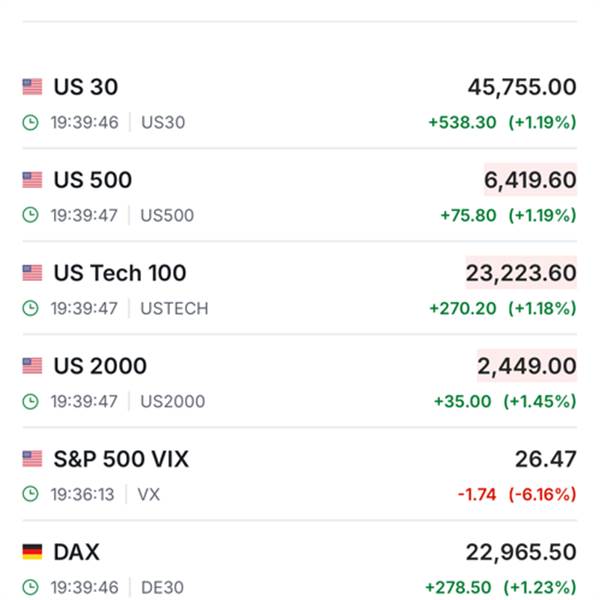Open the DAX index name

[76, 552]
